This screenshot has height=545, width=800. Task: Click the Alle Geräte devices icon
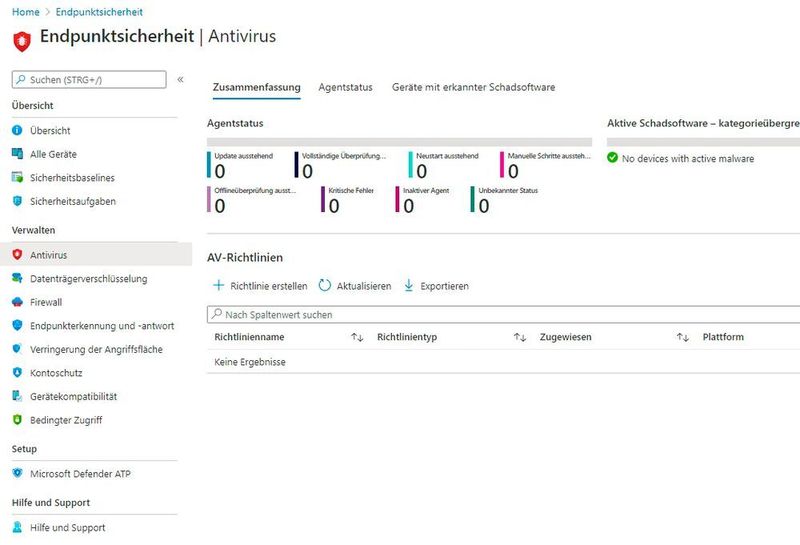click(x=17, y=154)
